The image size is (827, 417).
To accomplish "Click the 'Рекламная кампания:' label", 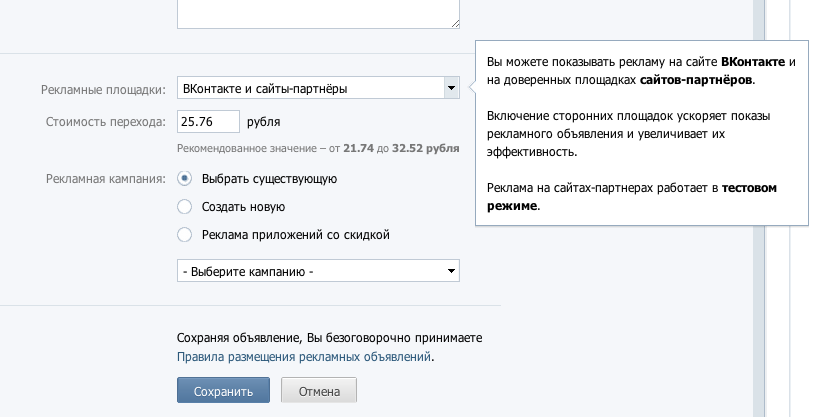I will click(105, 179).
